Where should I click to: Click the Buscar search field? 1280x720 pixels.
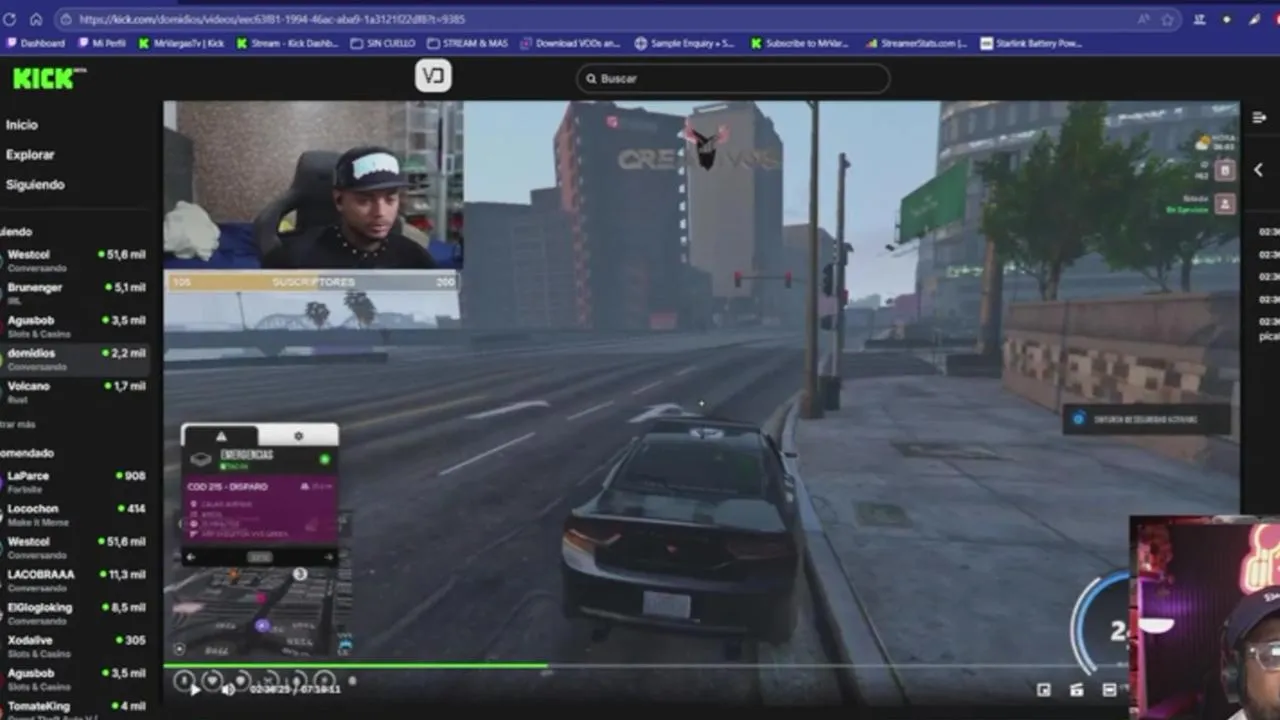732,79
